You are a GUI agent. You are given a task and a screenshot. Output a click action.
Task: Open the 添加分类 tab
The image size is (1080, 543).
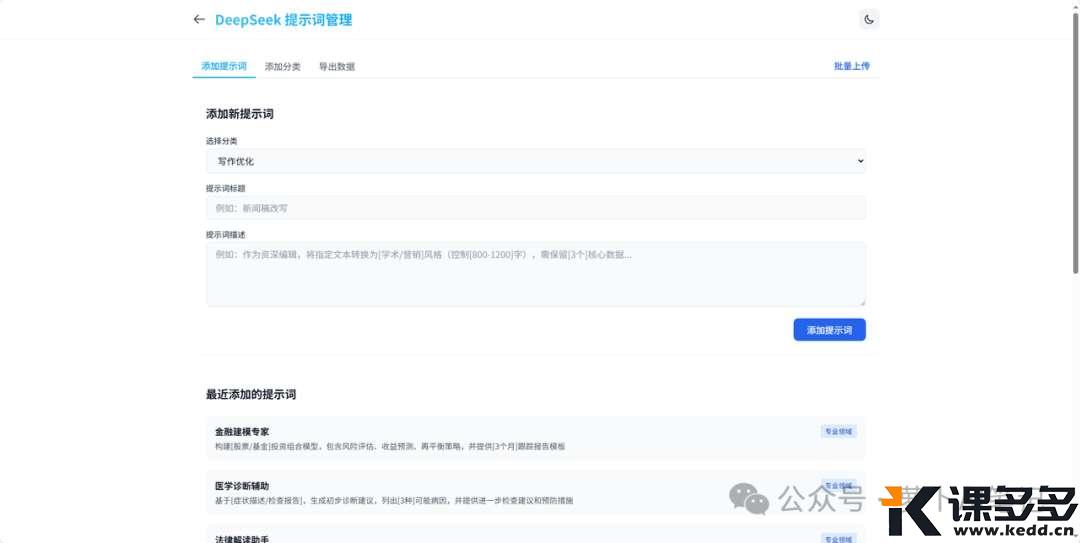[282, 67]
